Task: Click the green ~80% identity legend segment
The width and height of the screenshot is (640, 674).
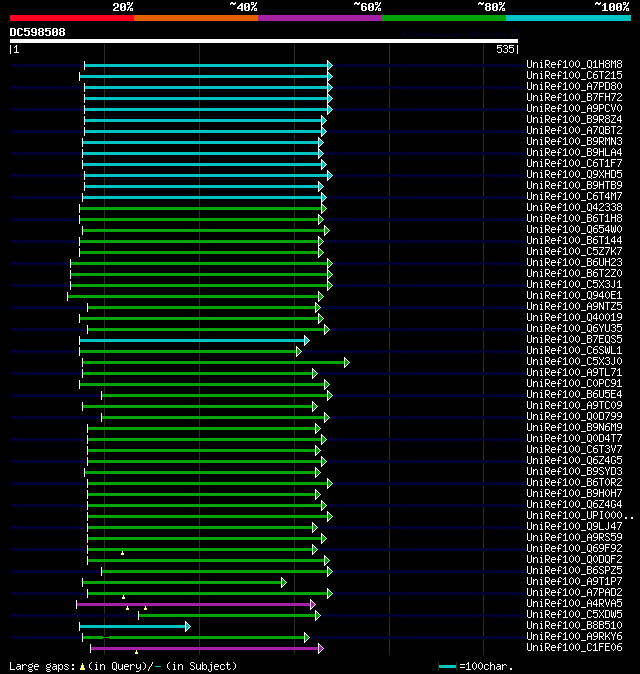Action: tap(444, 18)
